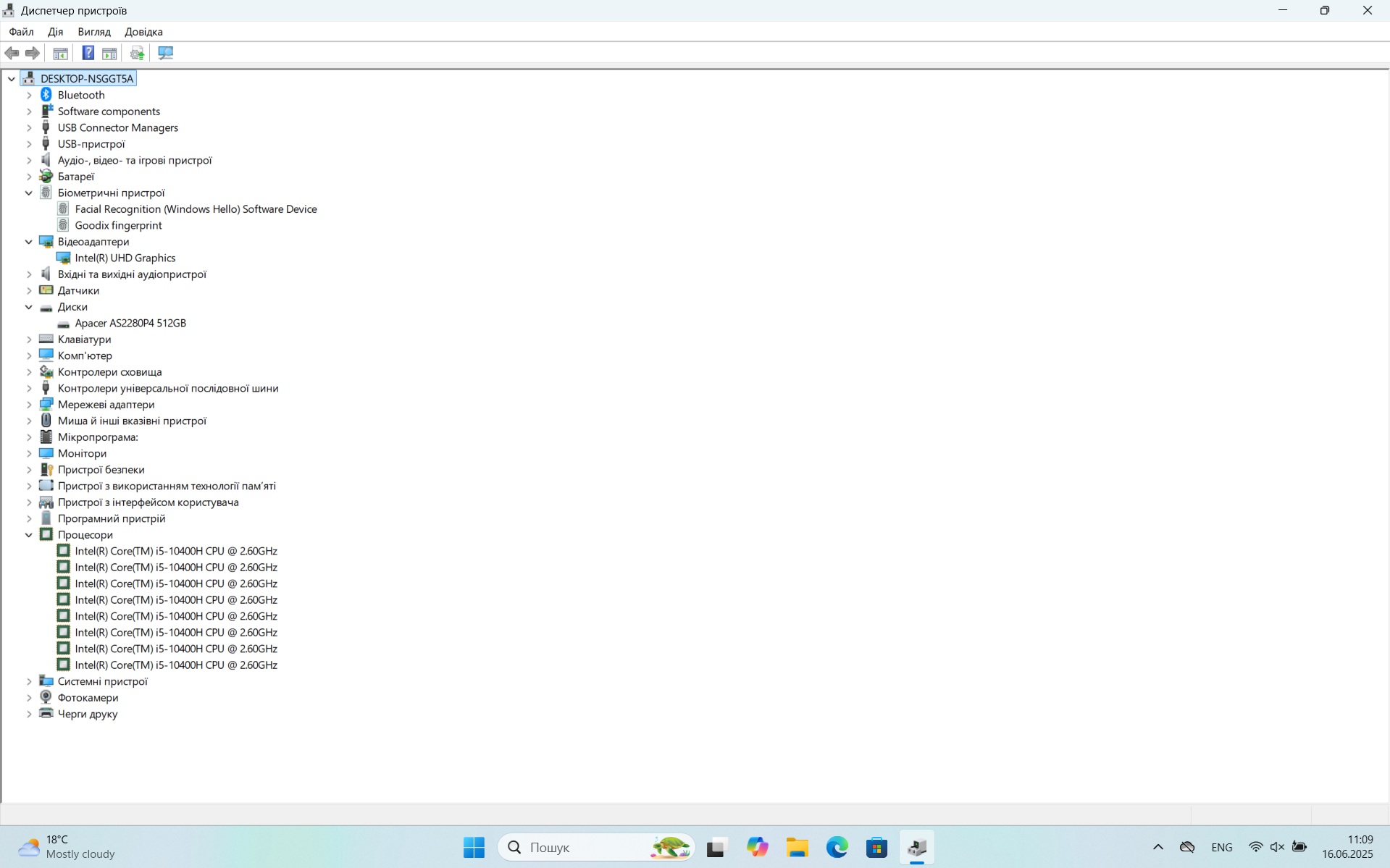Expand the Системні пристрої category
The width and height of the screenshot is (1390, 868).
pos(29,681)
